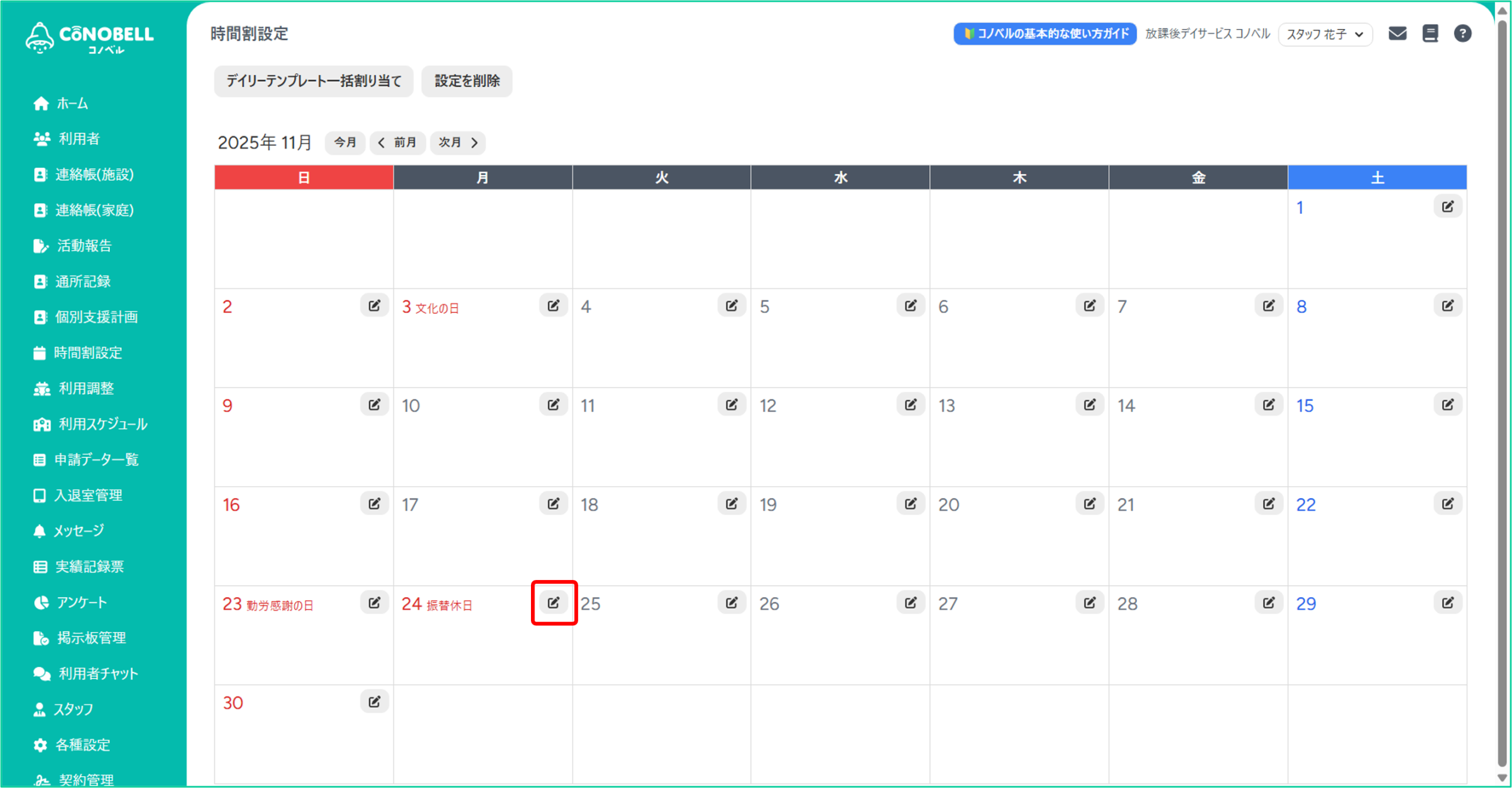Open the manual book icon in the header
The height and width of the screenshot is (788, 1512).
tap(1430, 34)
